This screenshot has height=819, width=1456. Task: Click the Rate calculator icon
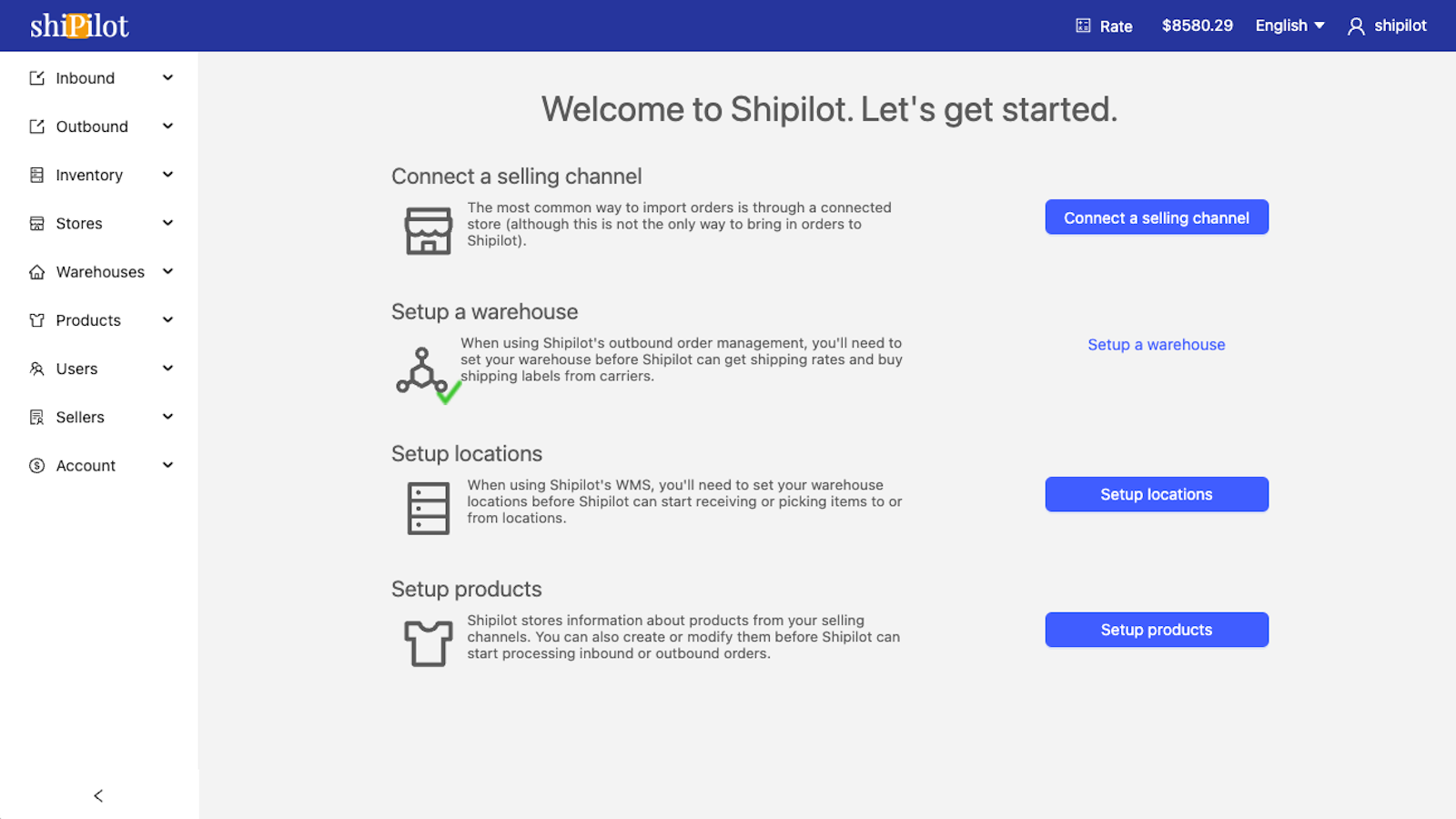1083,25
